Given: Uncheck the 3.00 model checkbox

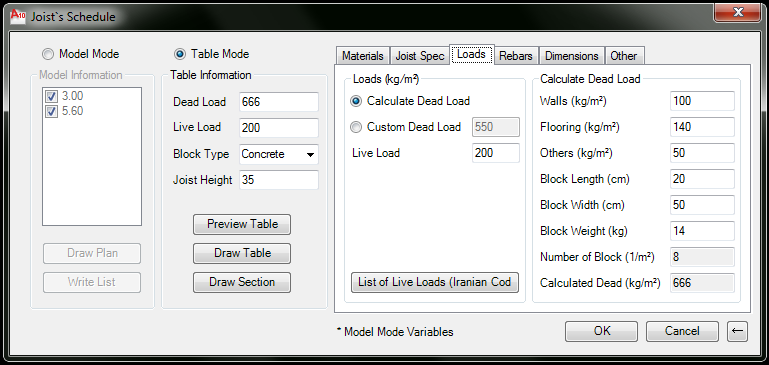Looking at the screenshot, I should [x=51, y=96].
